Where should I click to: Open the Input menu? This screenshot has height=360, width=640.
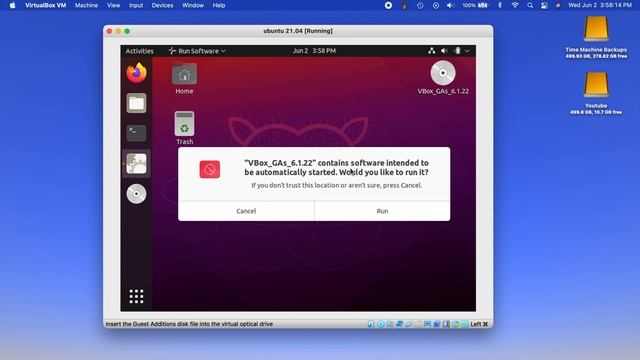[136, 5]
